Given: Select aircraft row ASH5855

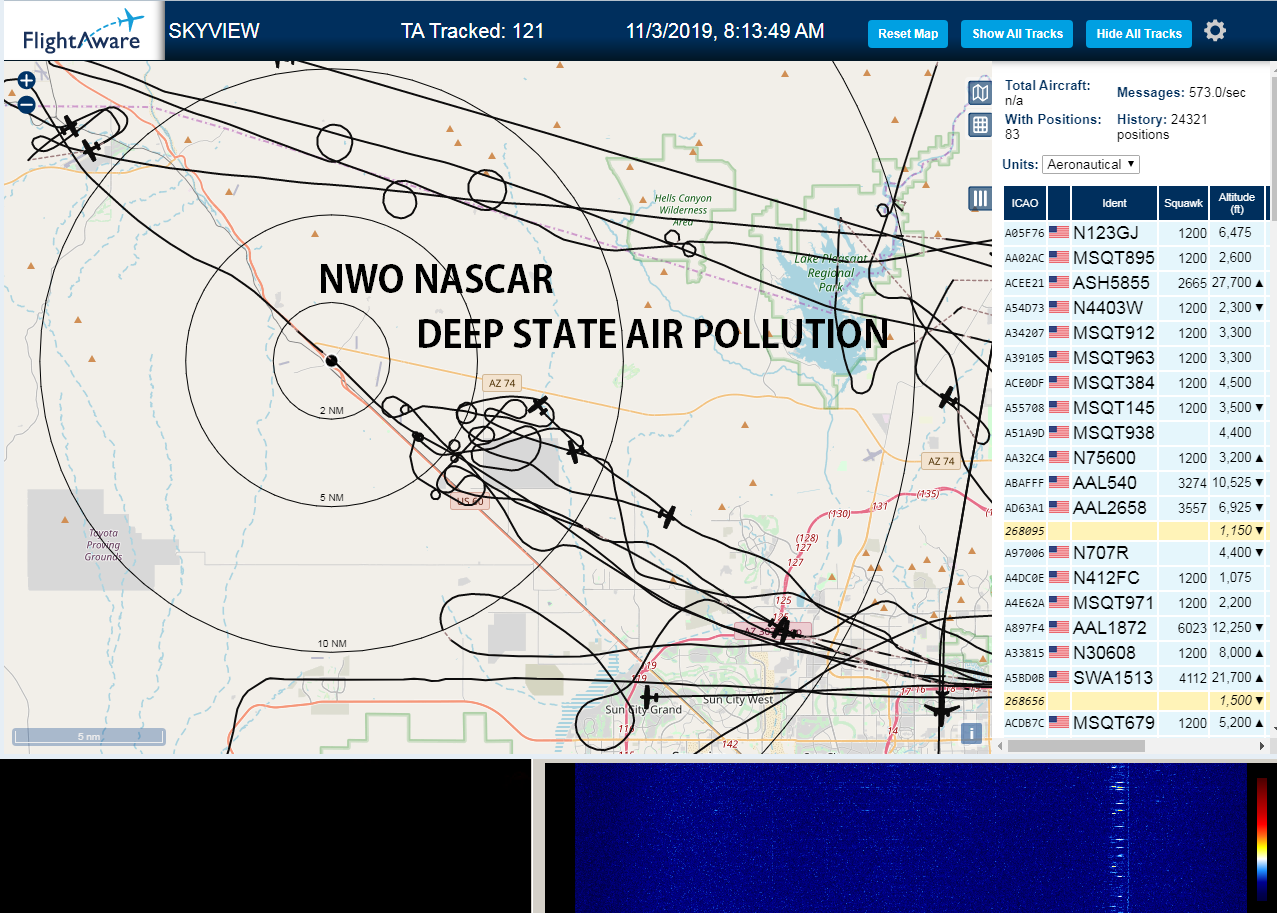Looking at the screenshot, I should coord(1136,282).
